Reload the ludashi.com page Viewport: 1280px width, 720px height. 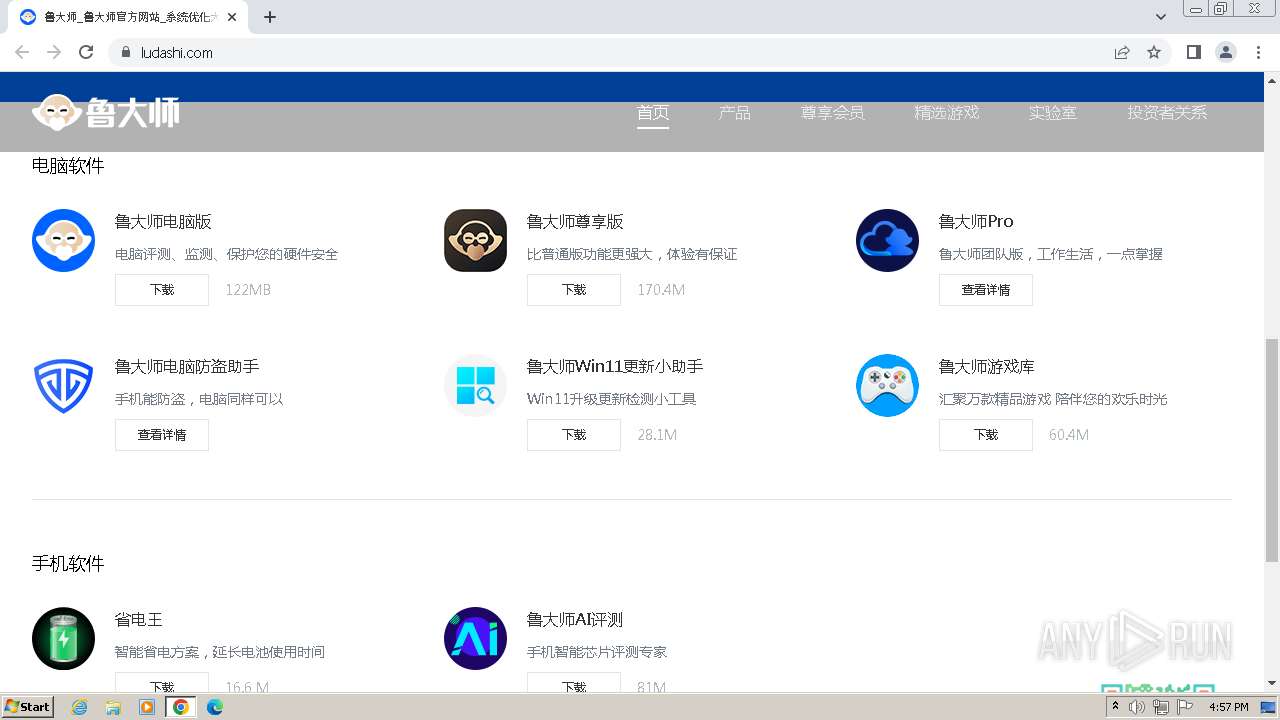tap(86, 52)
